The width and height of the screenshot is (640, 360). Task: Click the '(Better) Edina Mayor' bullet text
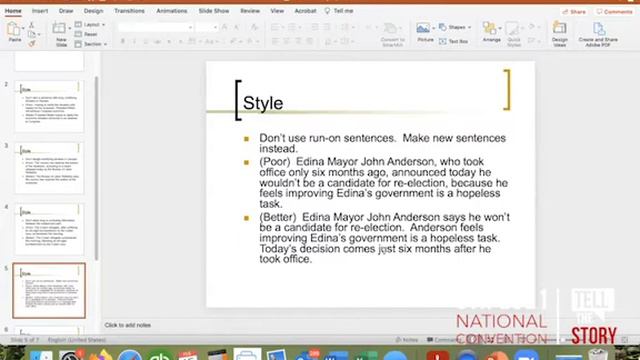(x=384, y=238)
